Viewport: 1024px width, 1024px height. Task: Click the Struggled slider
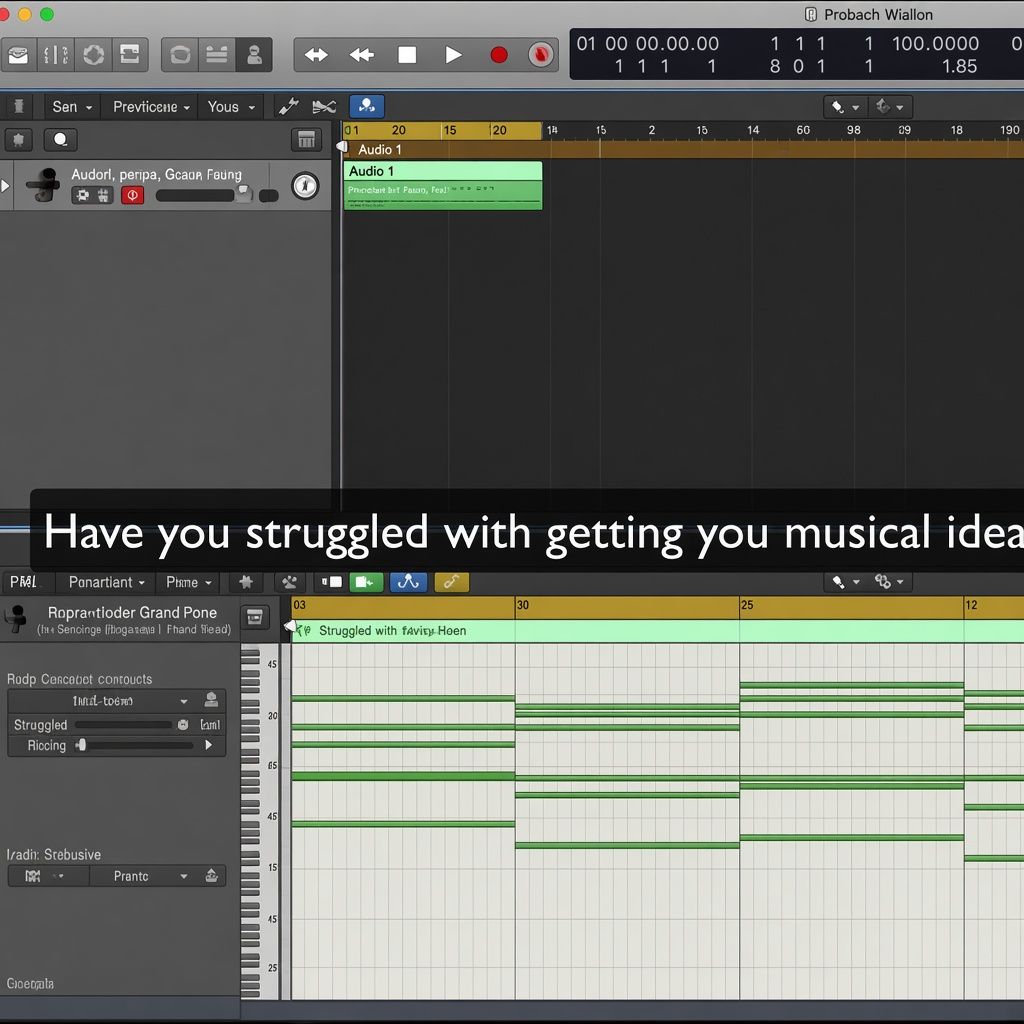pos(123,724)
